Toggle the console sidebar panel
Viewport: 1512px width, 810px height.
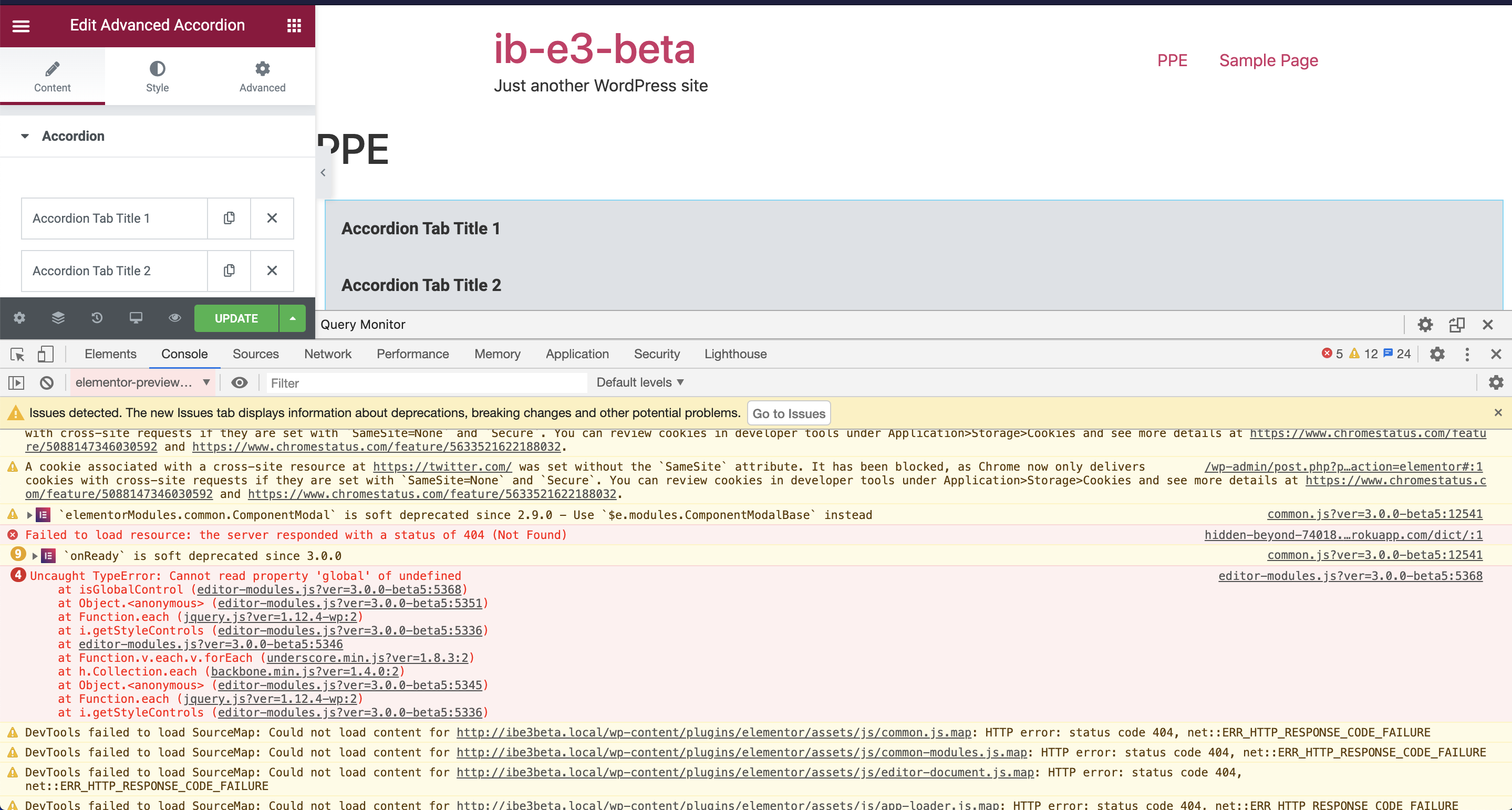[x=16, y=383]
